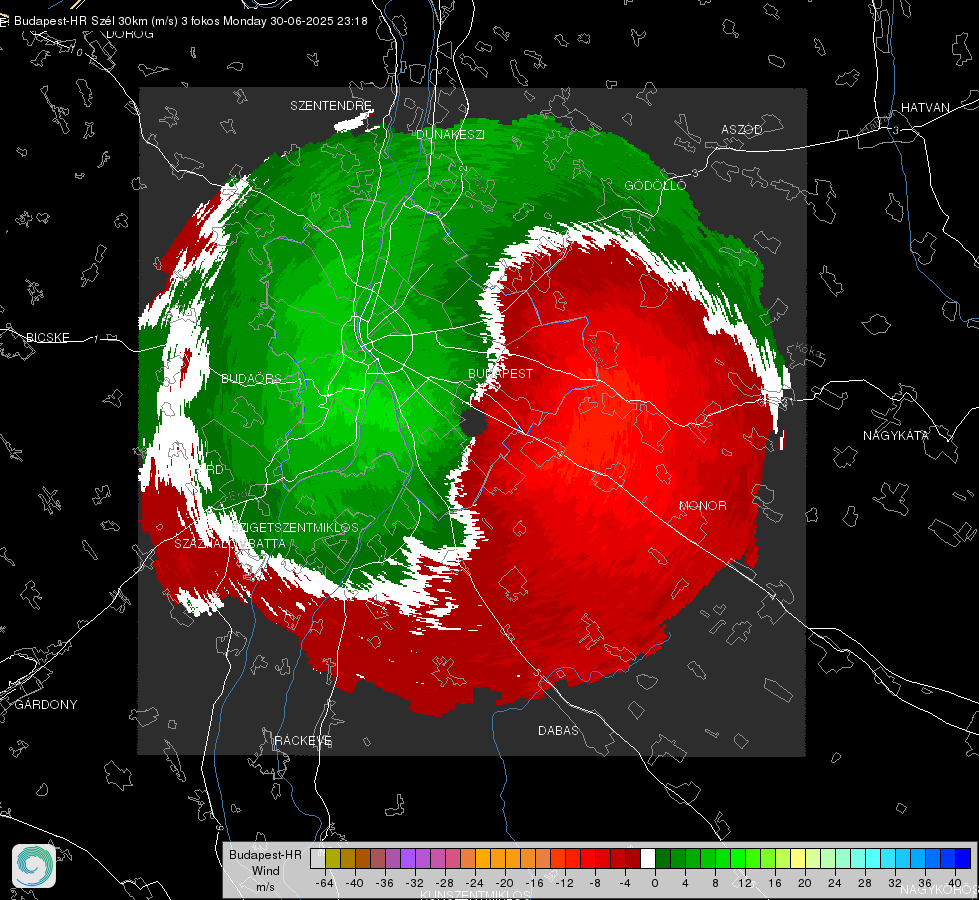The width and height of the screenshot is (979, 900).
Task: Click the GÖDÖLLŐ town label
Action: pyautogui.click(x=655, y=185)
